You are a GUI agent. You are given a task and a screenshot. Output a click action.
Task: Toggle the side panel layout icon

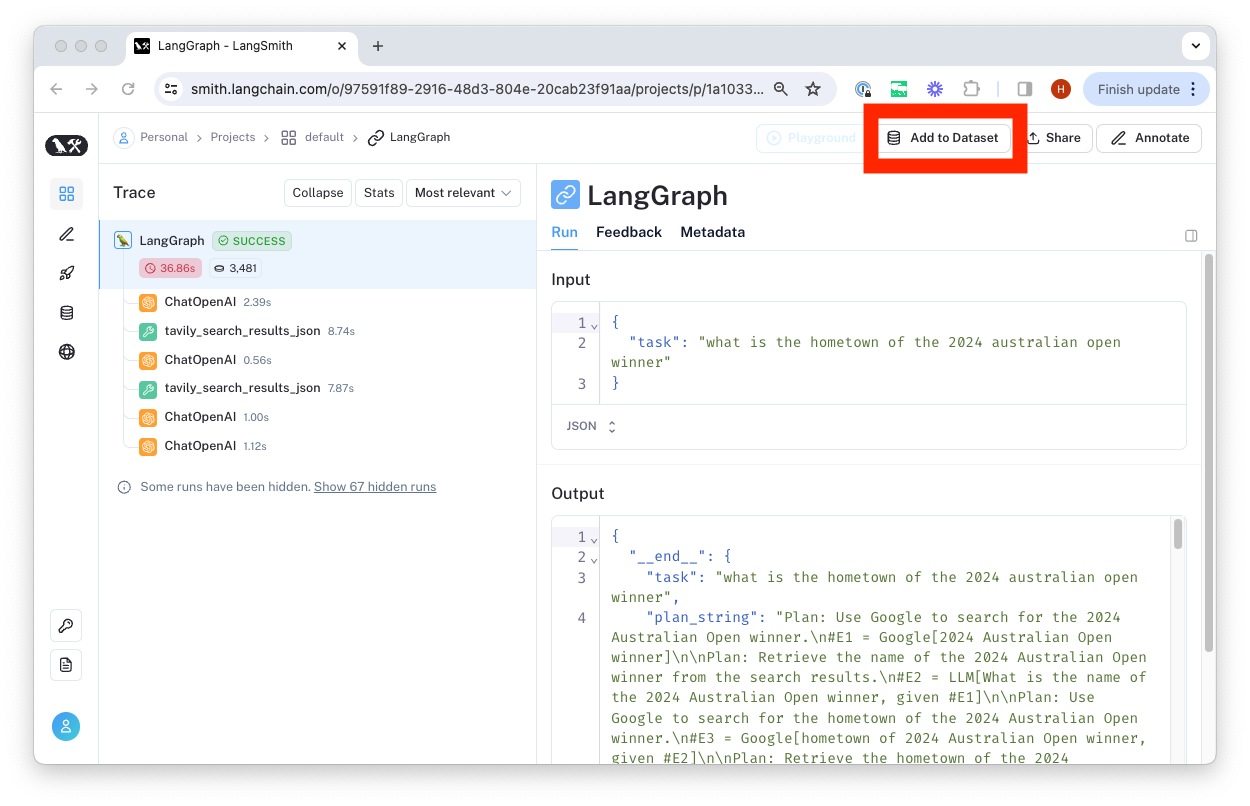(x=1191, y=236)
